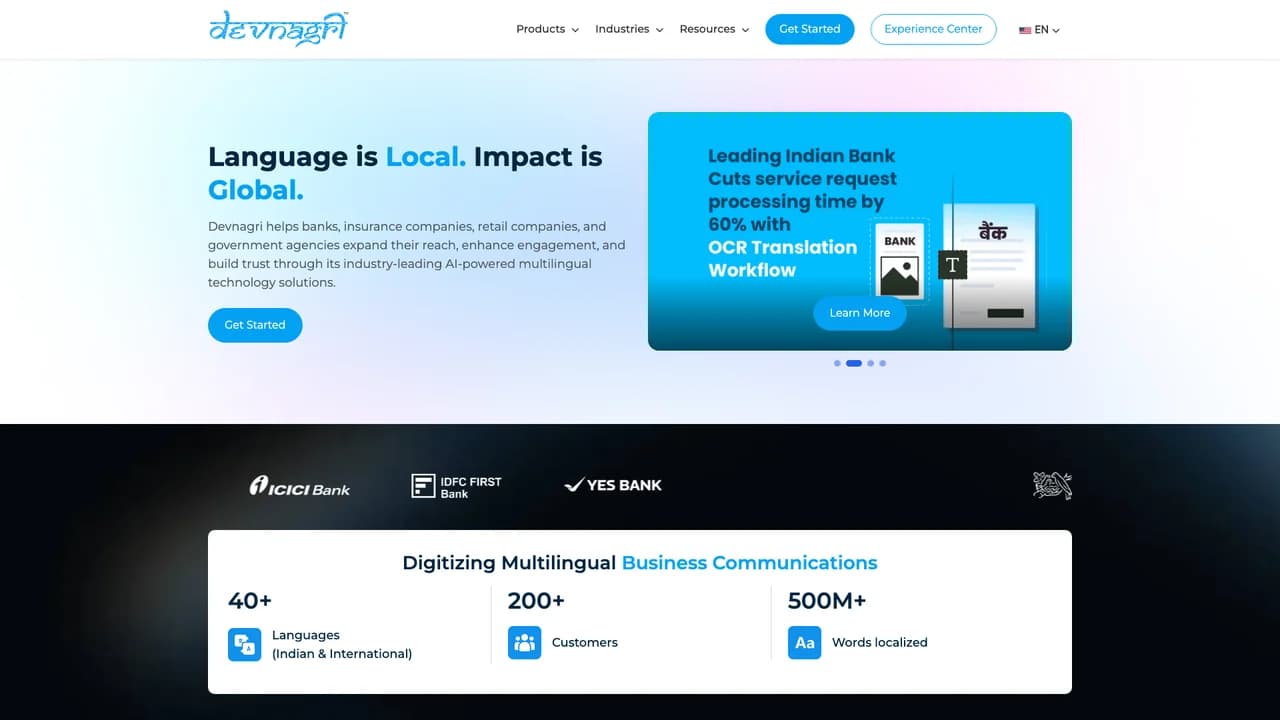The width and height of the screenshot is (1280, 720).
Task: Click the YES BANK logo
Action: pos(613,485)
